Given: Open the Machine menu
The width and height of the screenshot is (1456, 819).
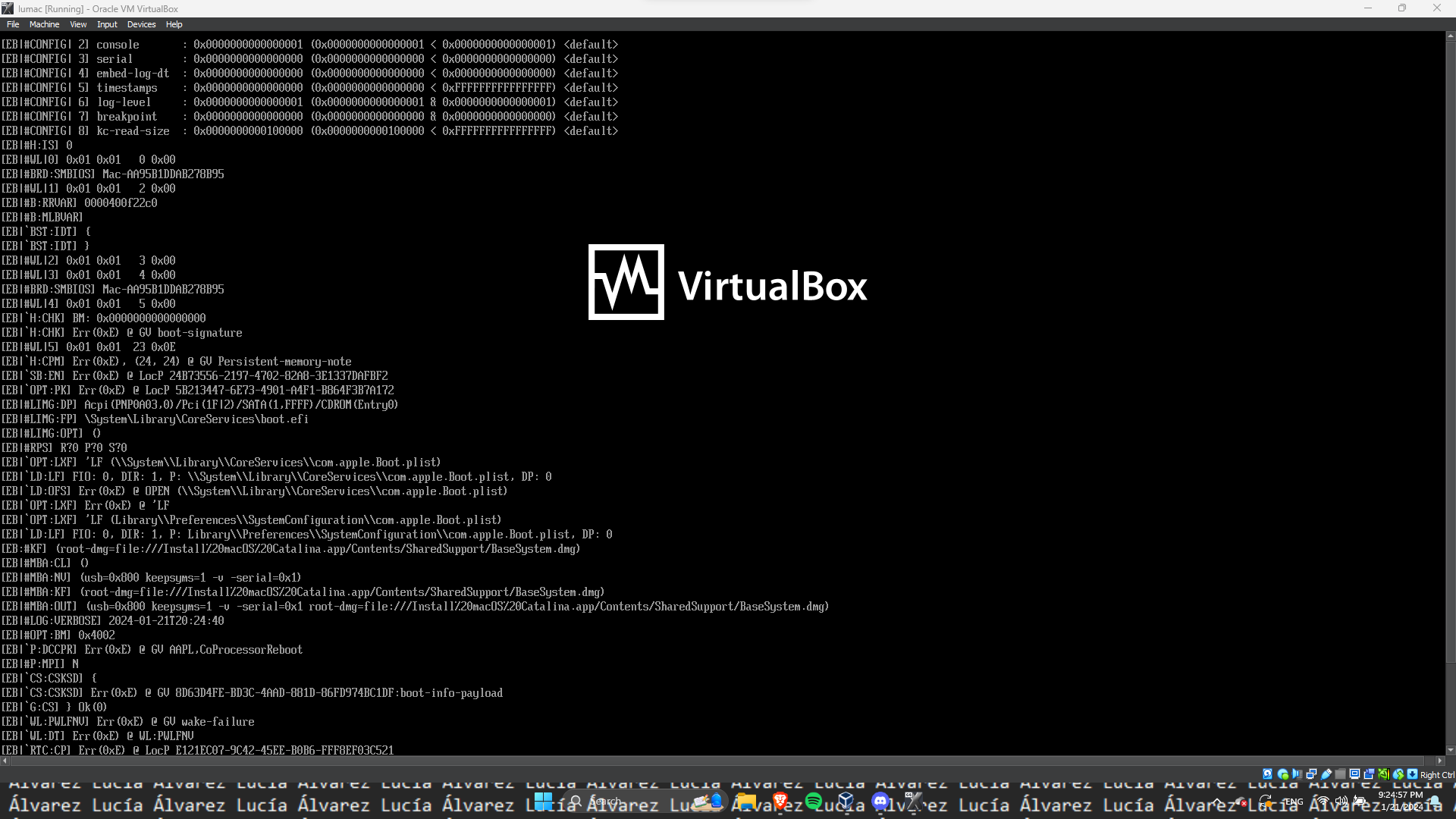Looking at the screenshot, I should tap(44, 24).
